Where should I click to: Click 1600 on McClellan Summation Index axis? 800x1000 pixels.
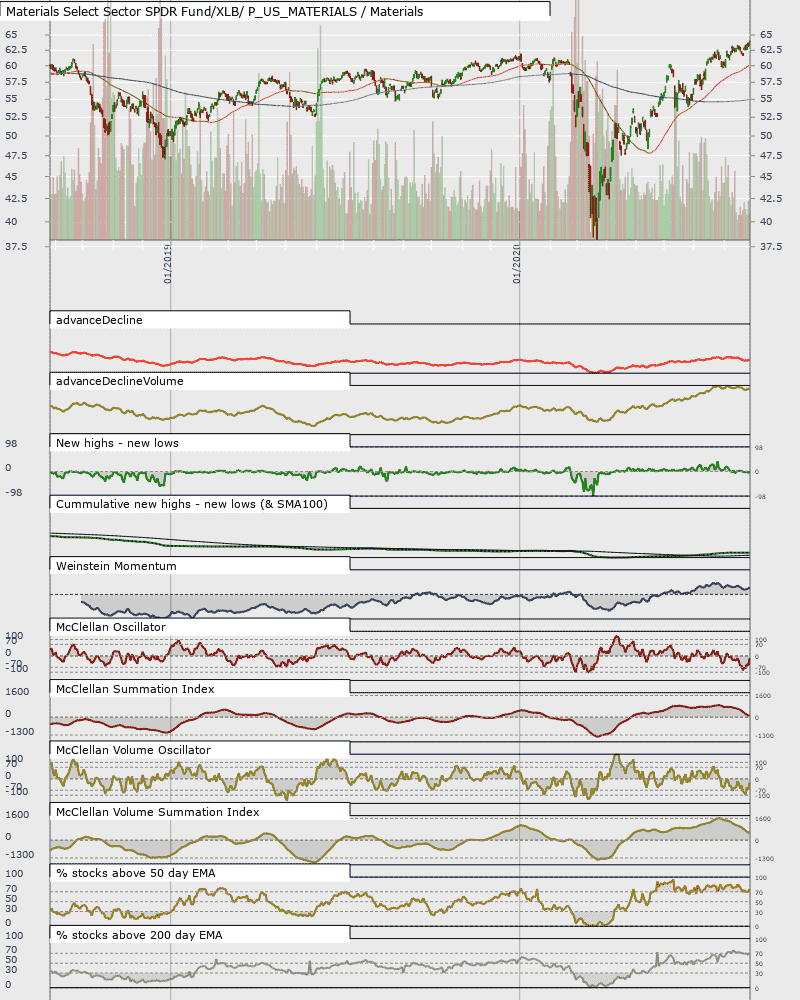[17, 692]
